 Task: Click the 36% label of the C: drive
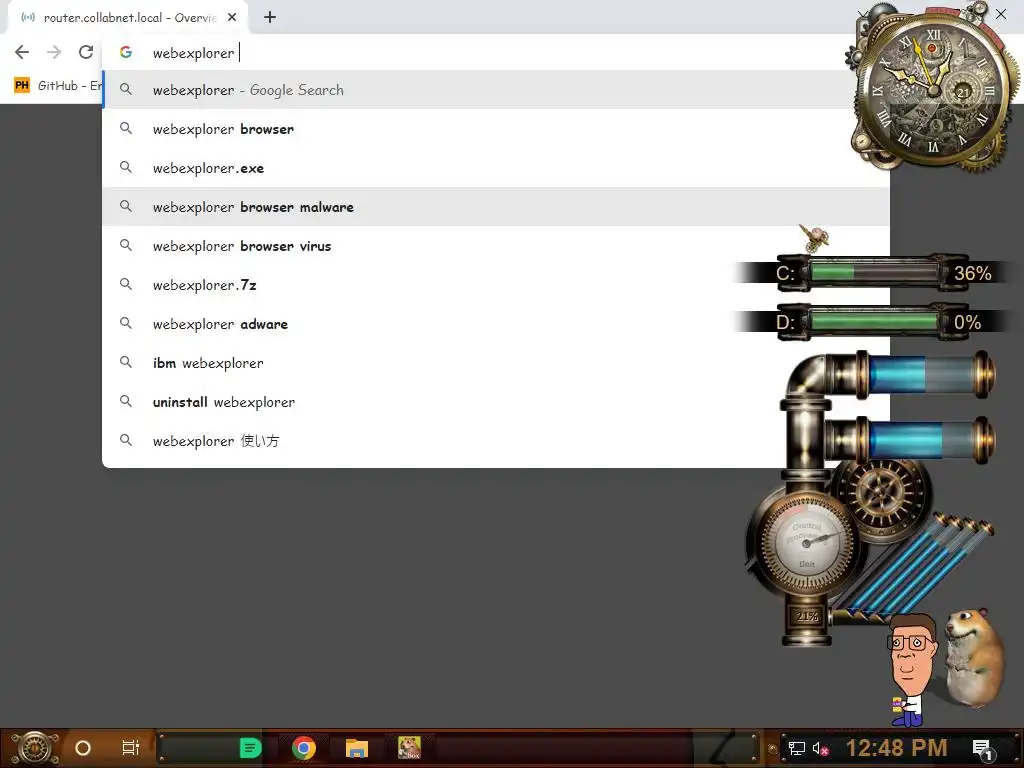(x=972, y=273)
